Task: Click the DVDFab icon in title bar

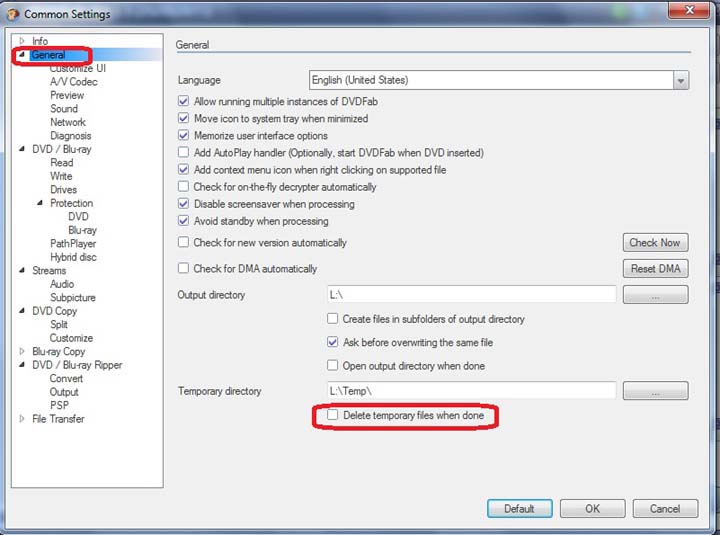Action: click(x=12, y=14)
